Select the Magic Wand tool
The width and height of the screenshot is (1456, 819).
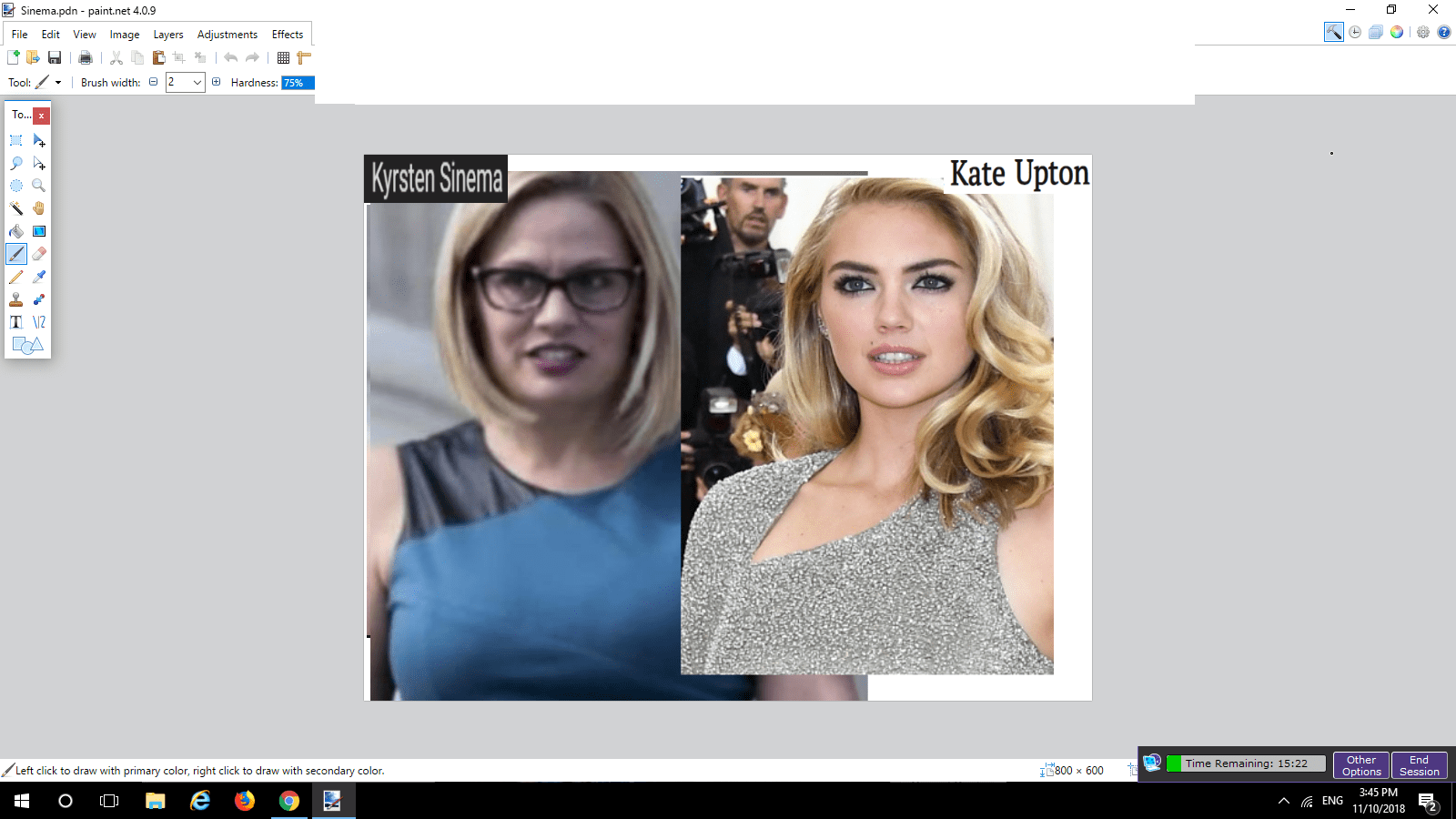(x=16, y=208)
